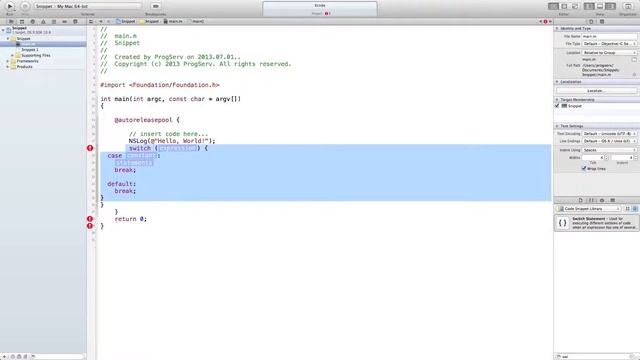Go forward in editor history
640x360 pixels.
109,21
